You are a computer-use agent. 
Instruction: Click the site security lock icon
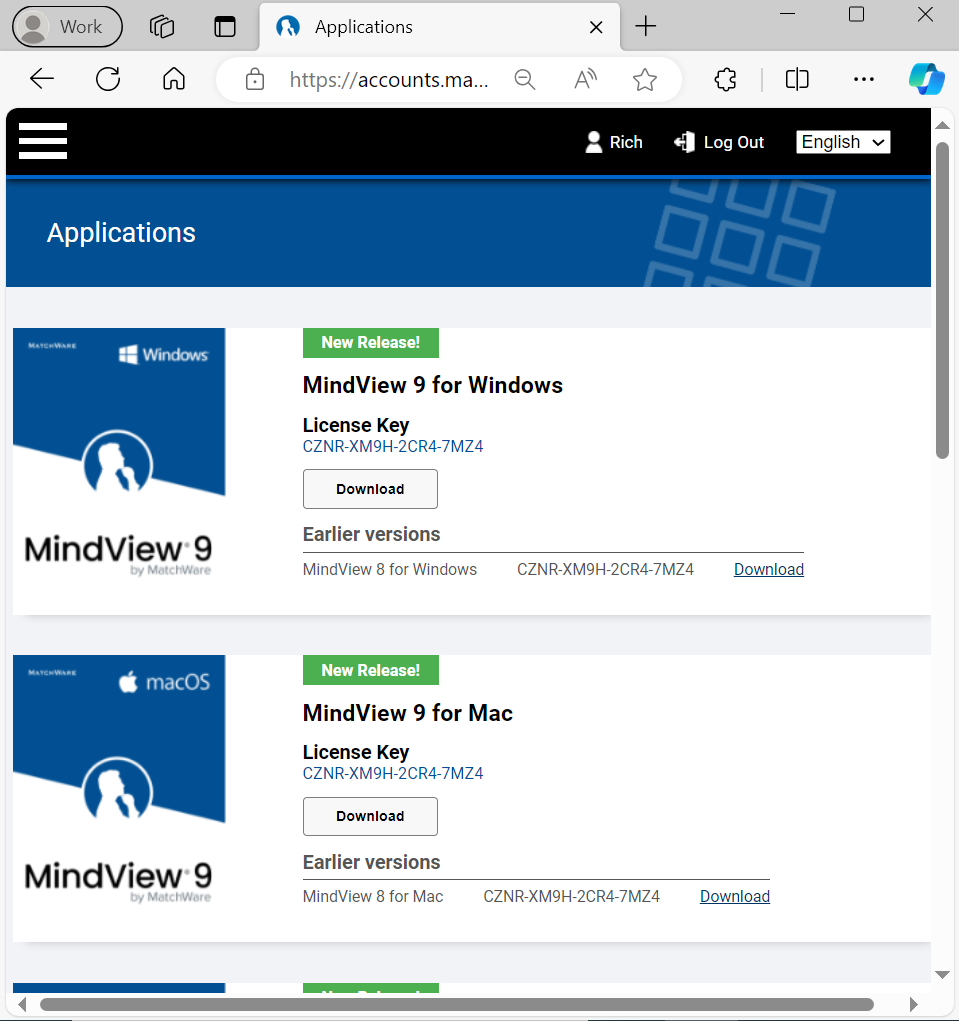[x=254, y=78]
